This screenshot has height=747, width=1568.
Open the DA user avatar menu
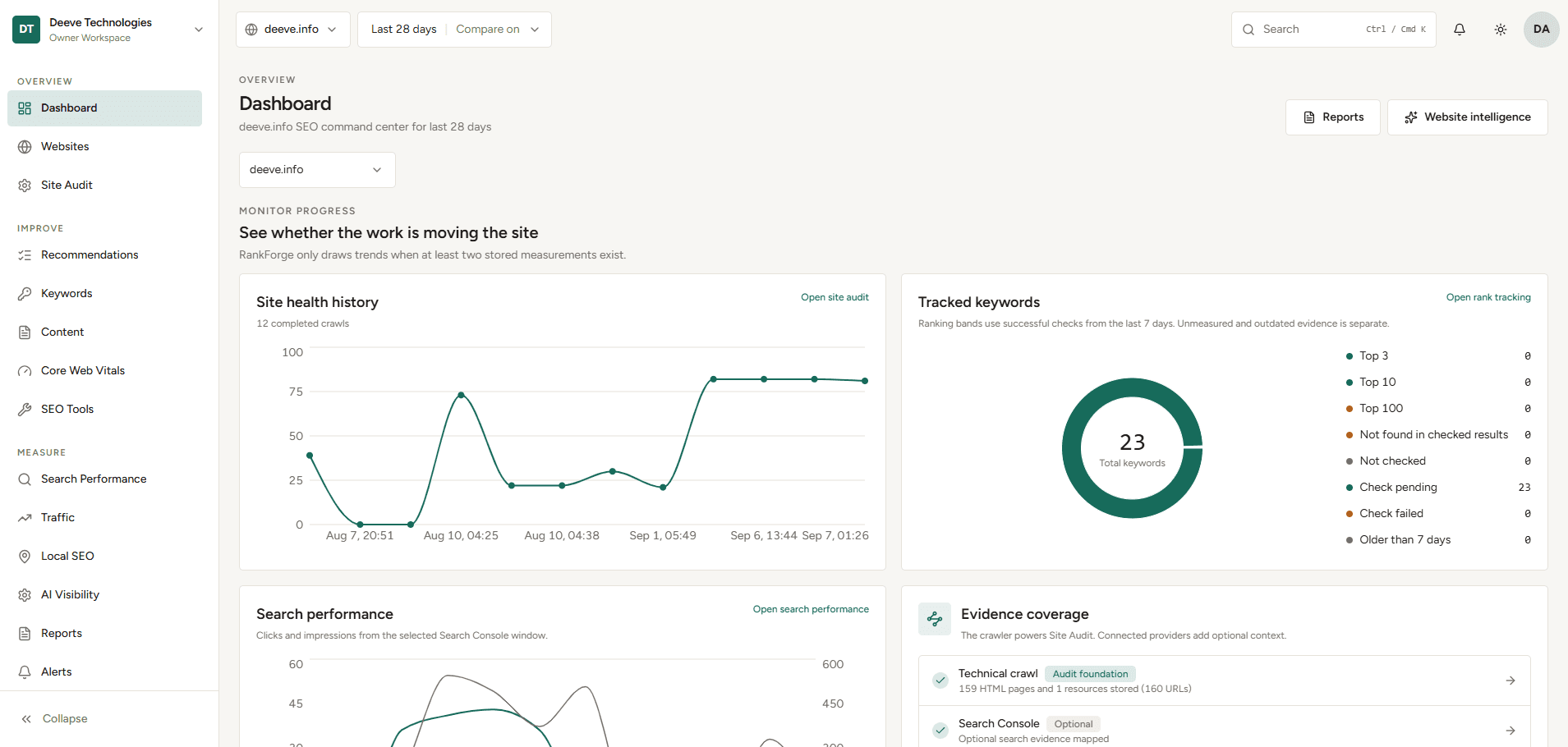(1542, 30)
